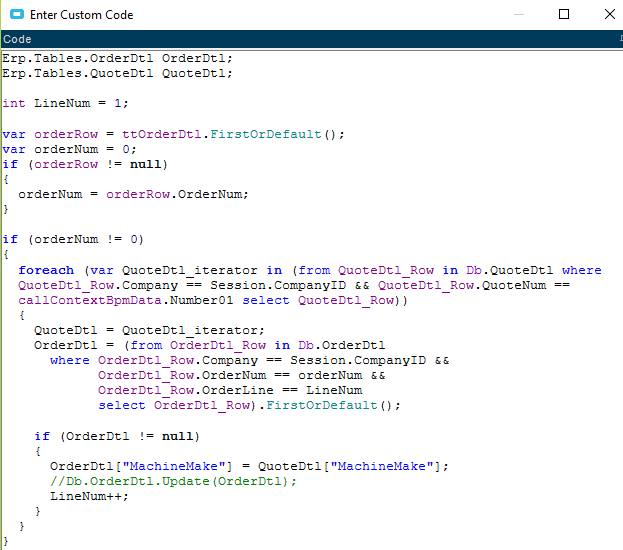Click 'Db.OrderDtl' in the OrderDtl query line
This screenshot has height=550, width=623.
[342, 345]
